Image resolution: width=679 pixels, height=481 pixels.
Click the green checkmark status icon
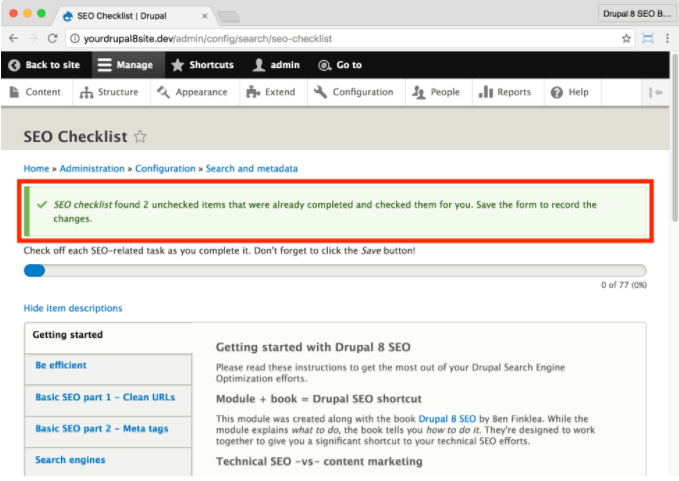(x=42, y=204)
